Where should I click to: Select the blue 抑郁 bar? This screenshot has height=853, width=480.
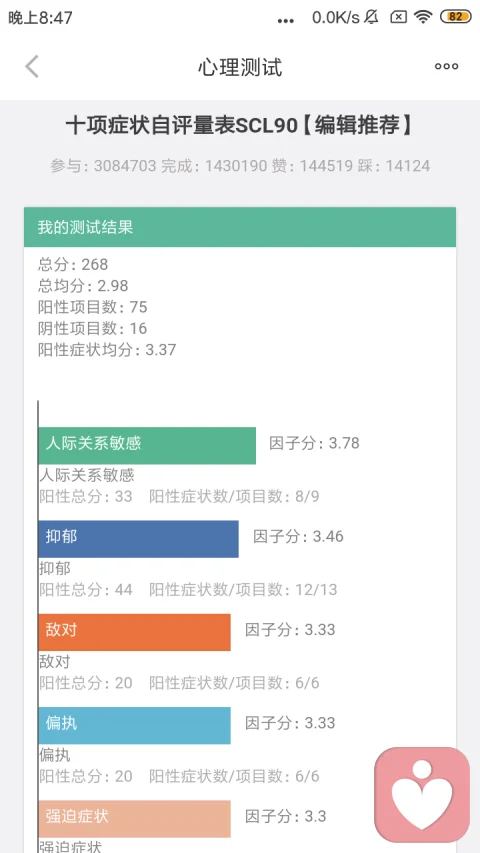coord(138,539)
